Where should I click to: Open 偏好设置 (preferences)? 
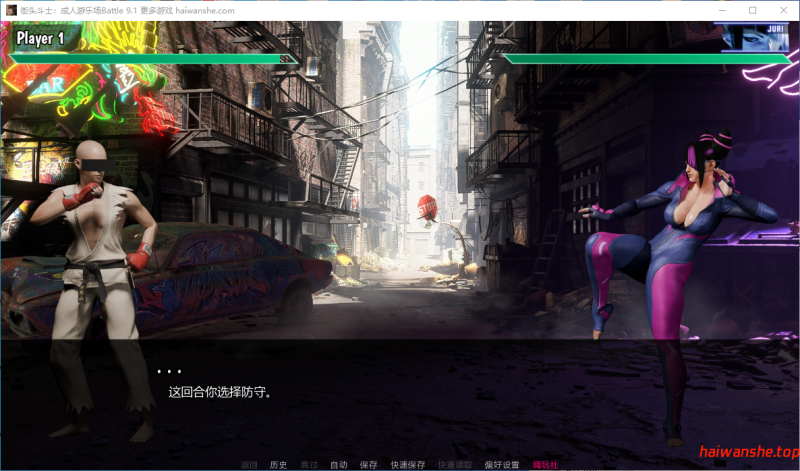click(x=502, y=465)
